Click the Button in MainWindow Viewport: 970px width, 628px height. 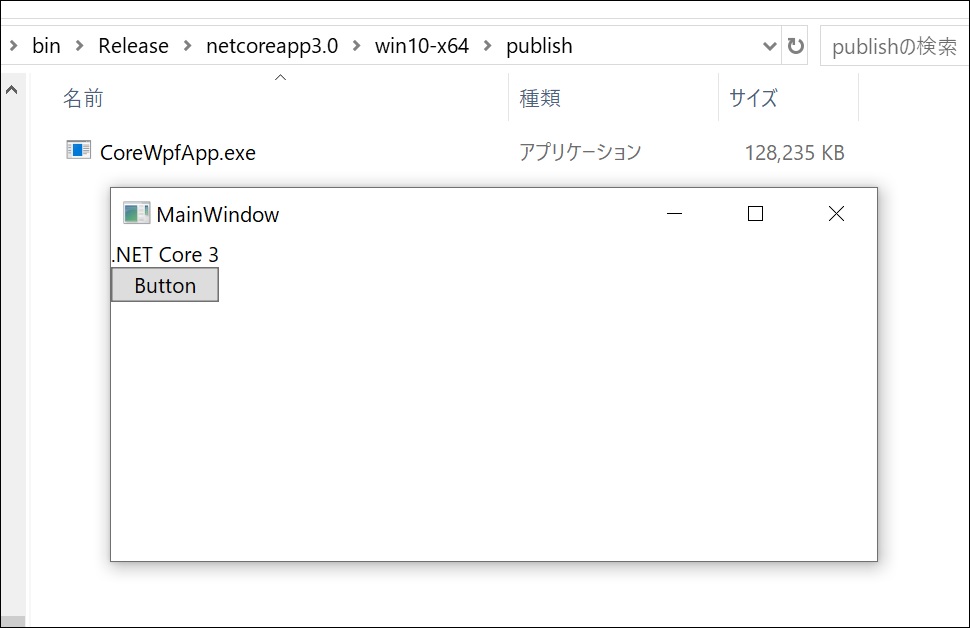(x=165, y=285)
